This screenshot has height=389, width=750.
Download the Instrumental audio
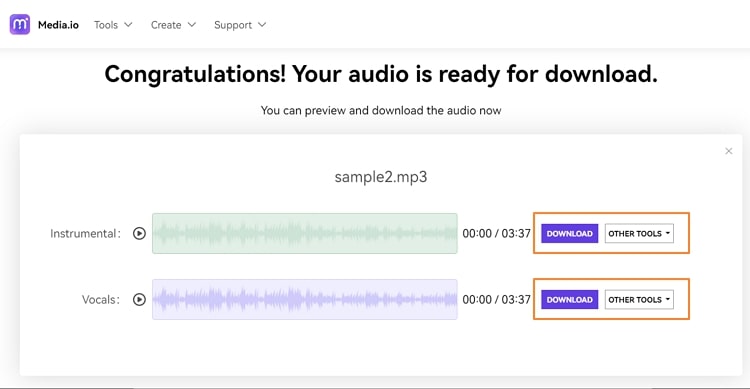pyautogui.click(x=570, y=233)
